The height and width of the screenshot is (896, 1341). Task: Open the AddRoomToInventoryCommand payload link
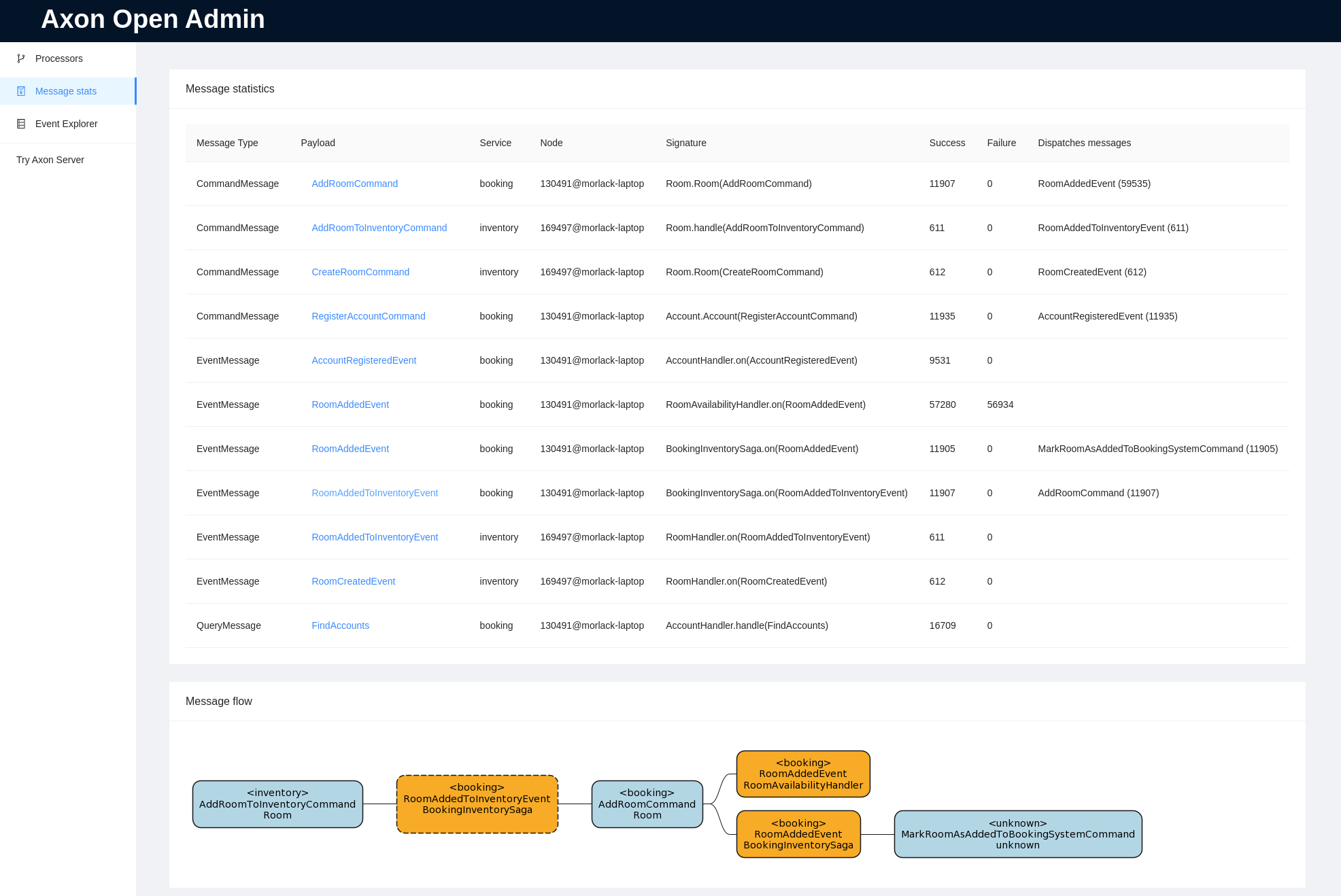tap(379, 228)
